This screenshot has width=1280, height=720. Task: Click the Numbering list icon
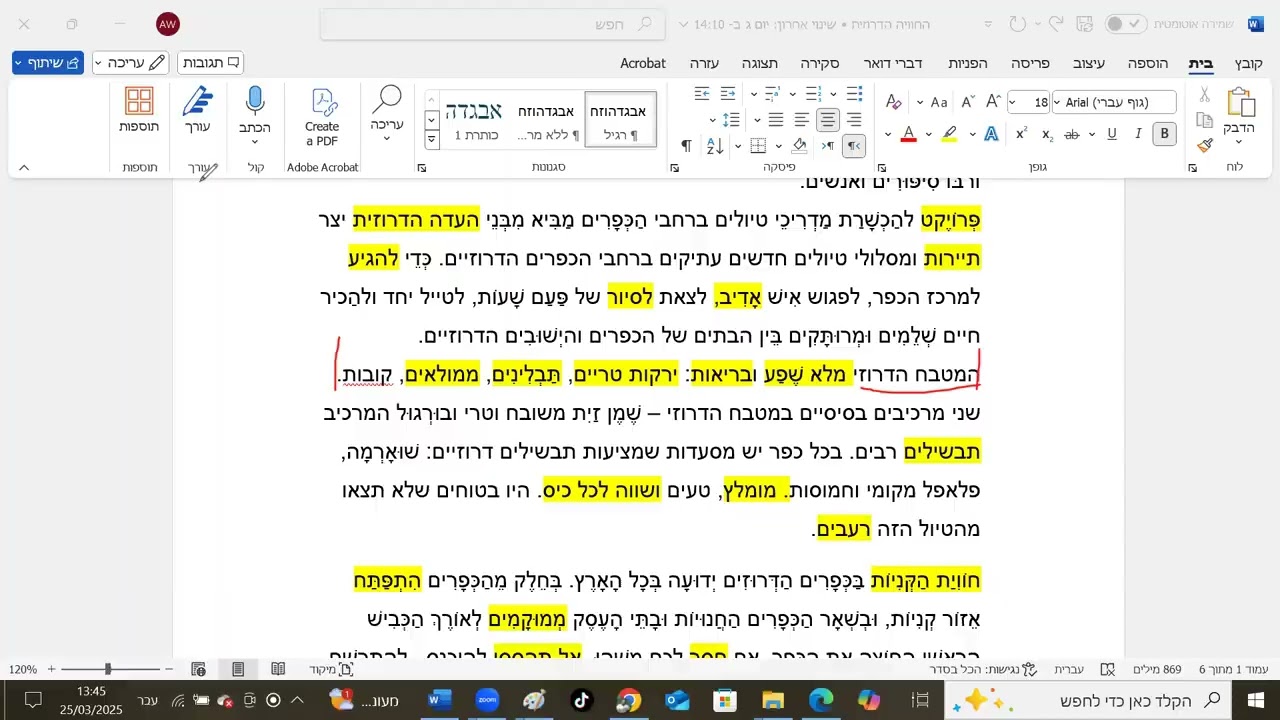[813, 94]
